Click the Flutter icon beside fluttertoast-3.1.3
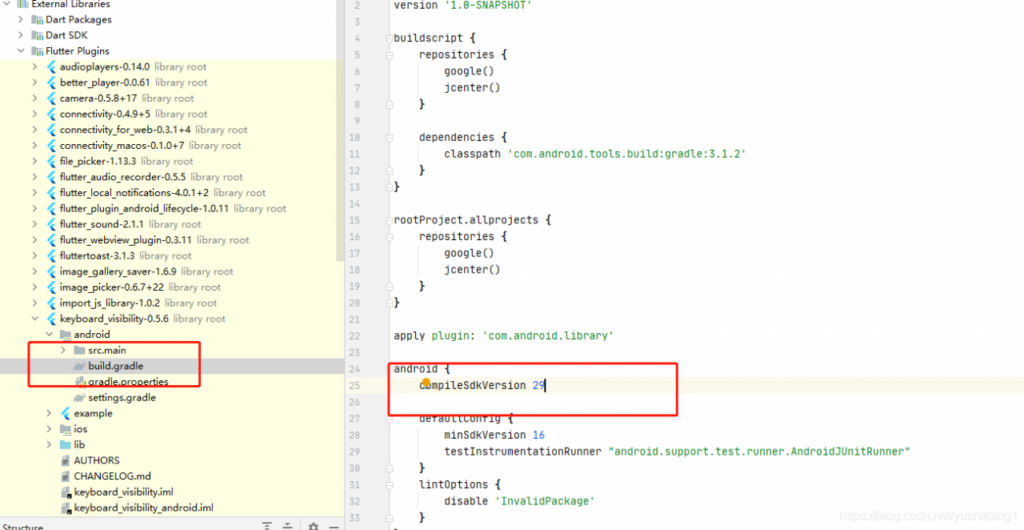 click(51, 256)
